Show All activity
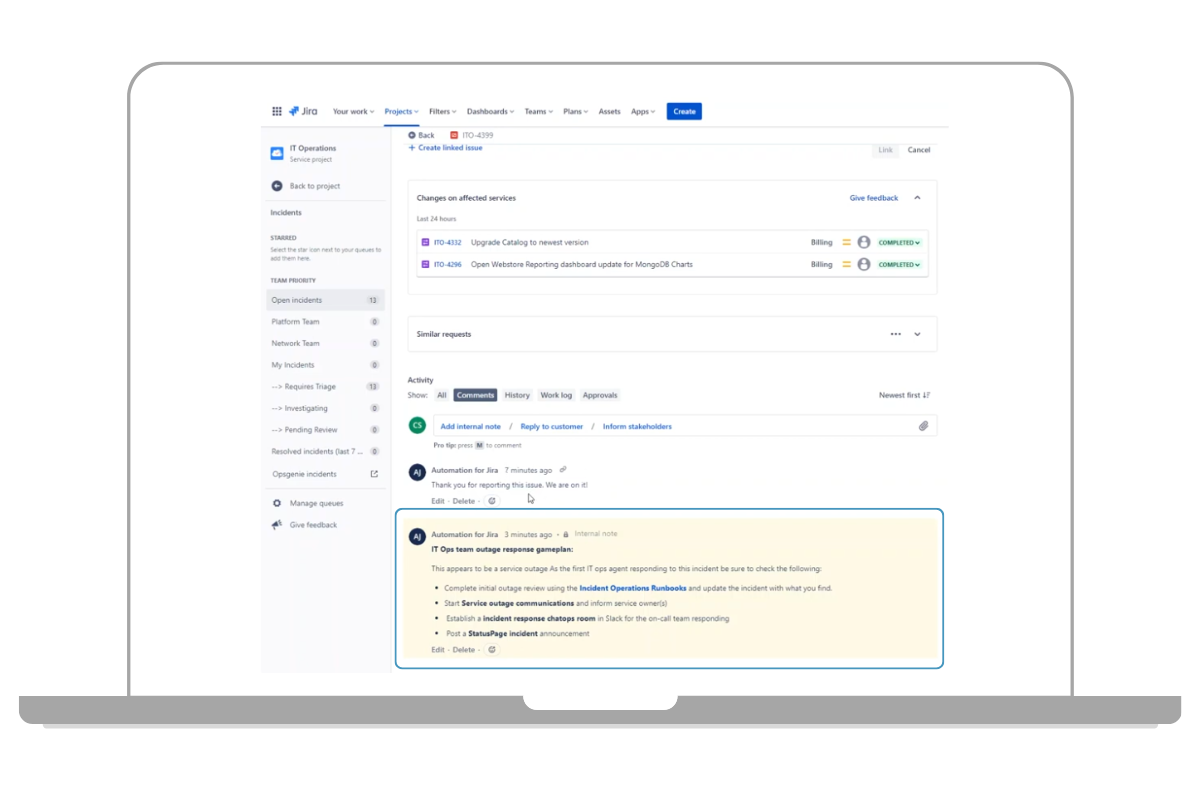 tap(442, 395)
